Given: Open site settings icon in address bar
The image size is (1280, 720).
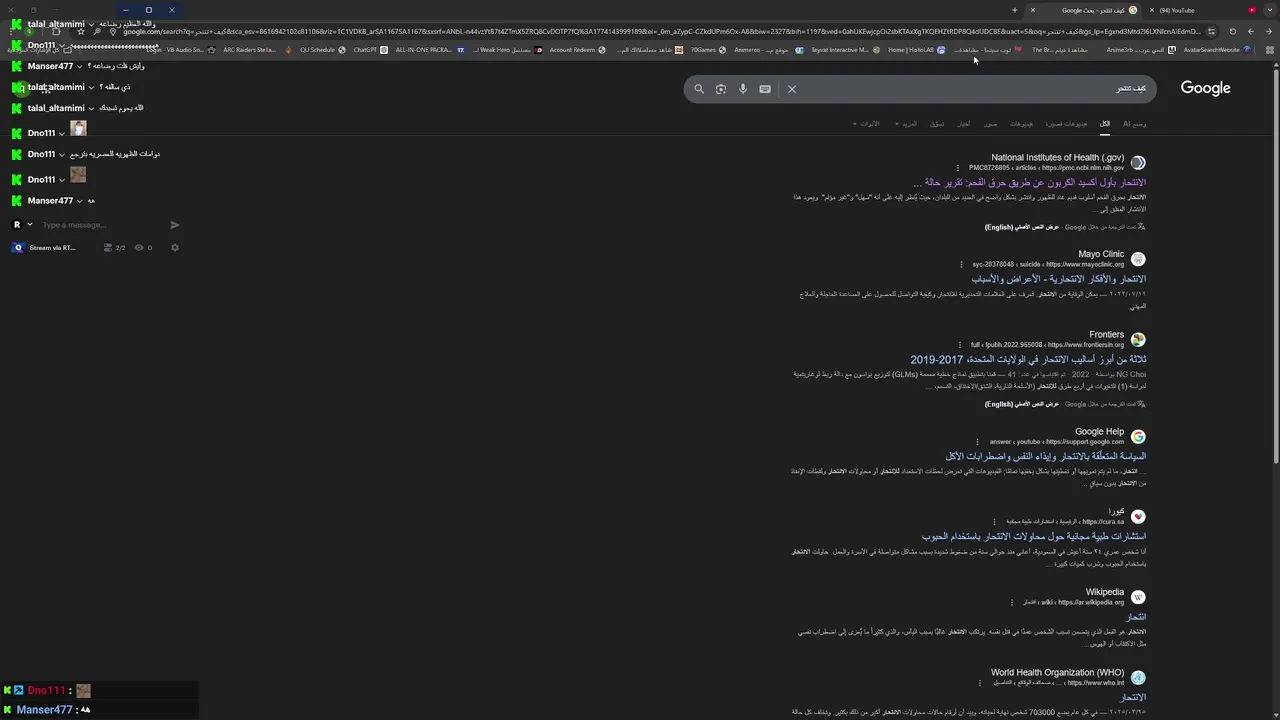Looking at the screenshot, I should point(1212,31).
